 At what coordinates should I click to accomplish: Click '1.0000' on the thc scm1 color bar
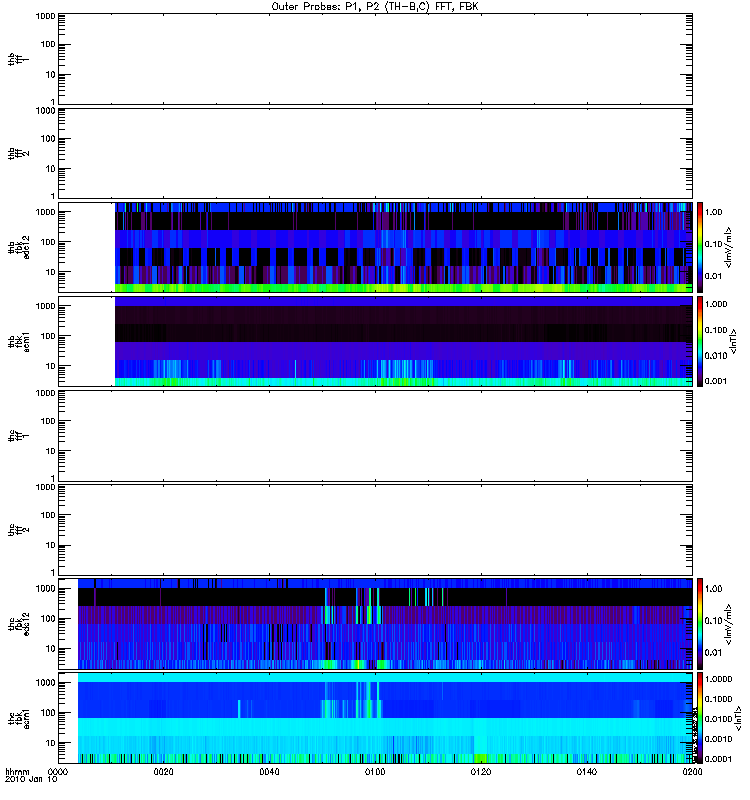click(718, 679)
